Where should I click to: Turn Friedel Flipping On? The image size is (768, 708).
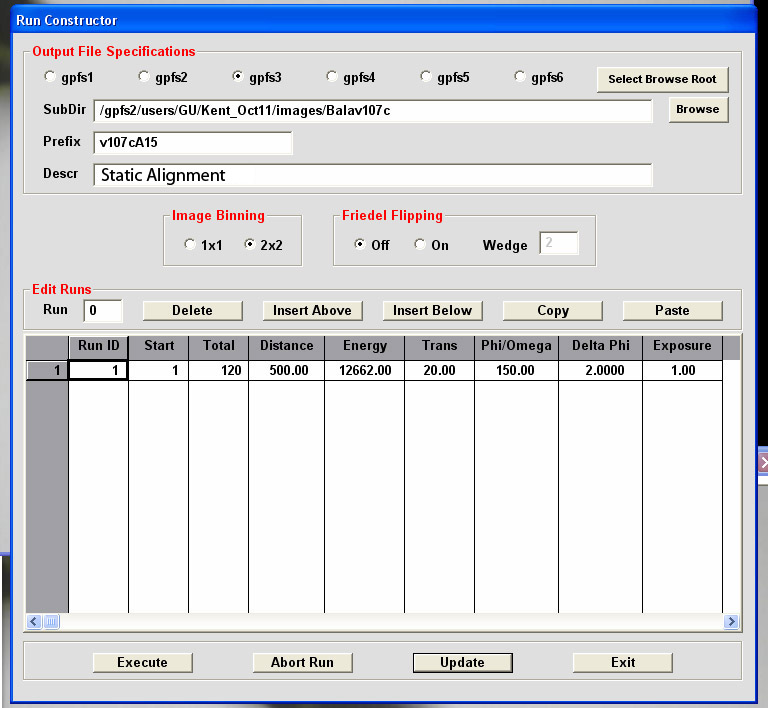tap(420, 245)
